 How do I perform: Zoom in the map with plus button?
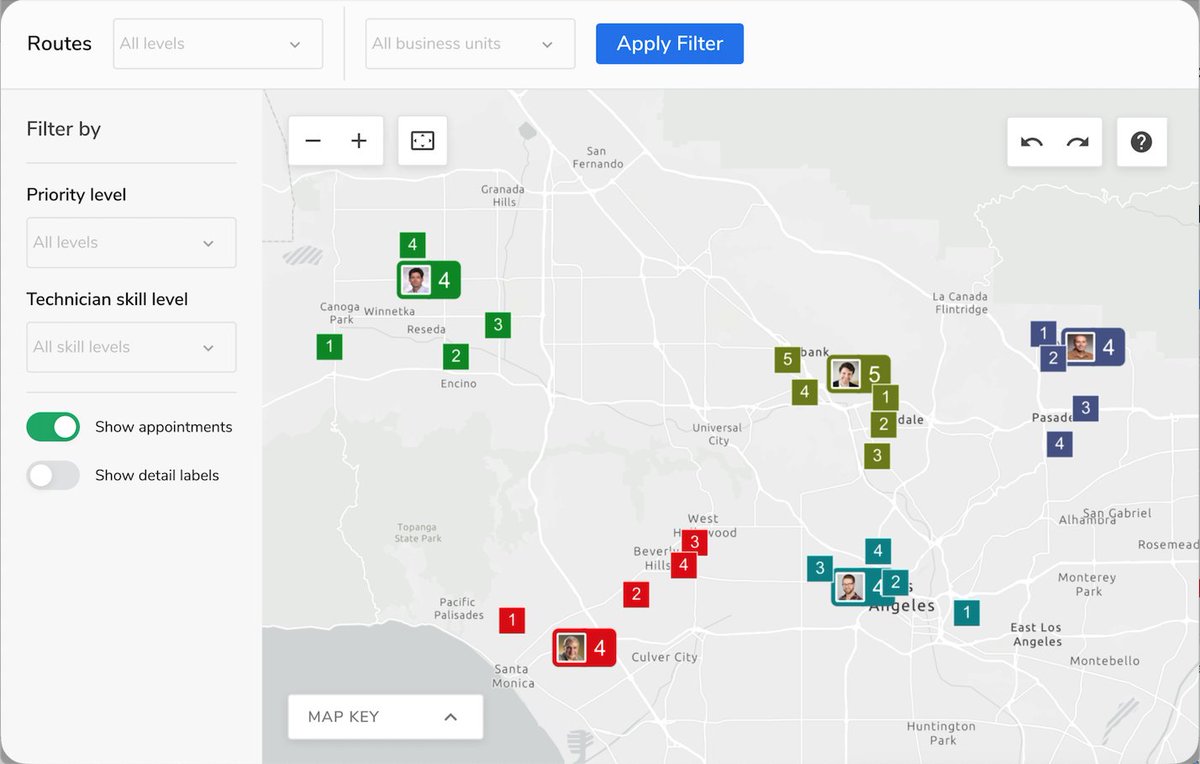(x=359, y=141)
